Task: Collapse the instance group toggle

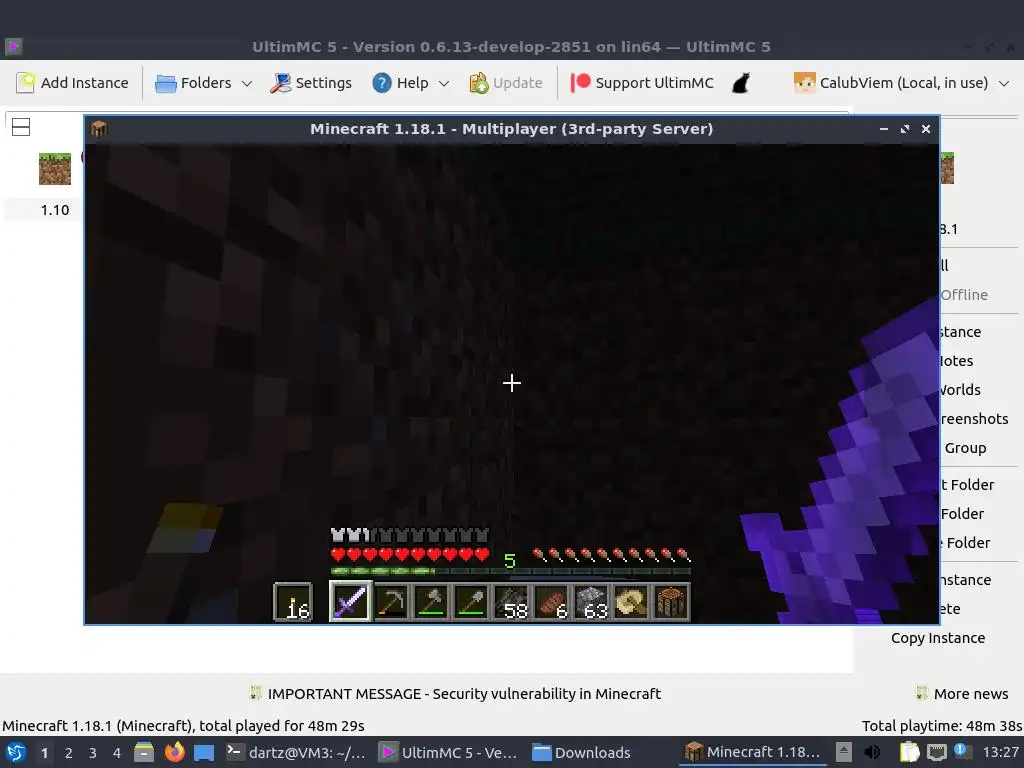Action: coord(21,127)
